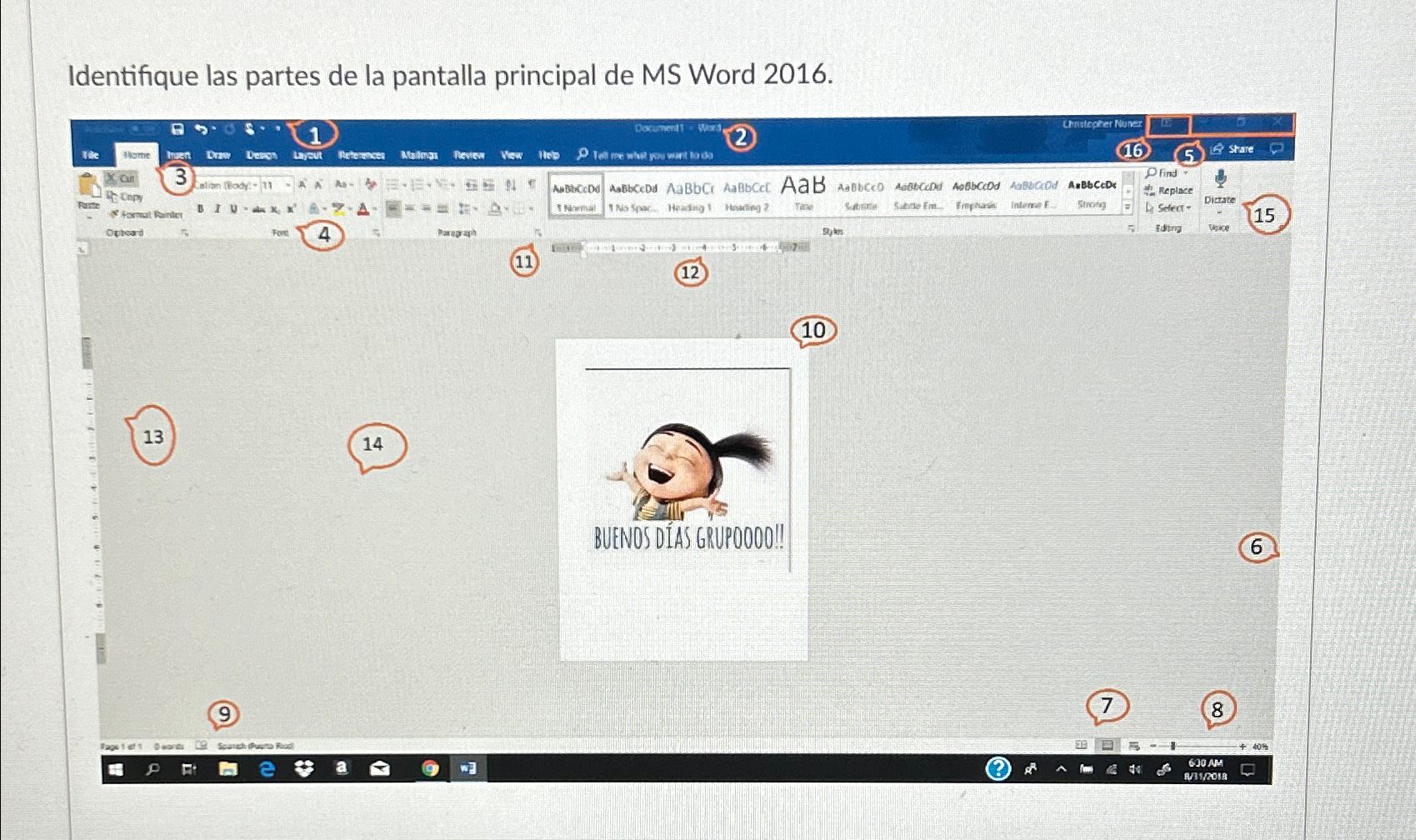The width and height of the screenshot is (1416, 840).
Task: Click the Buenos Dias Grupoooo image in the document
Action: pyautogui.click(x=688, y=487)
